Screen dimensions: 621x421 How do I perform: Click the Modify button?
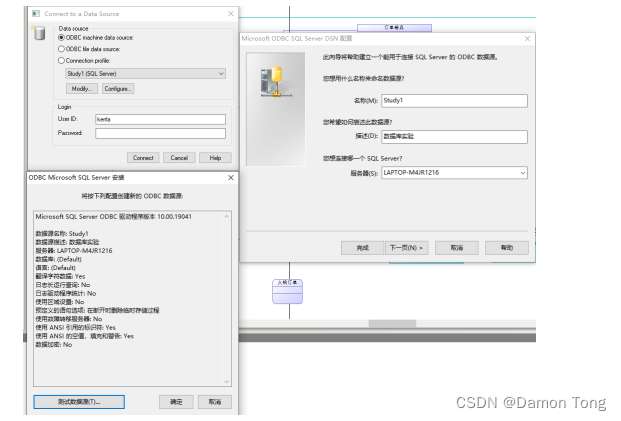[82, 89]
